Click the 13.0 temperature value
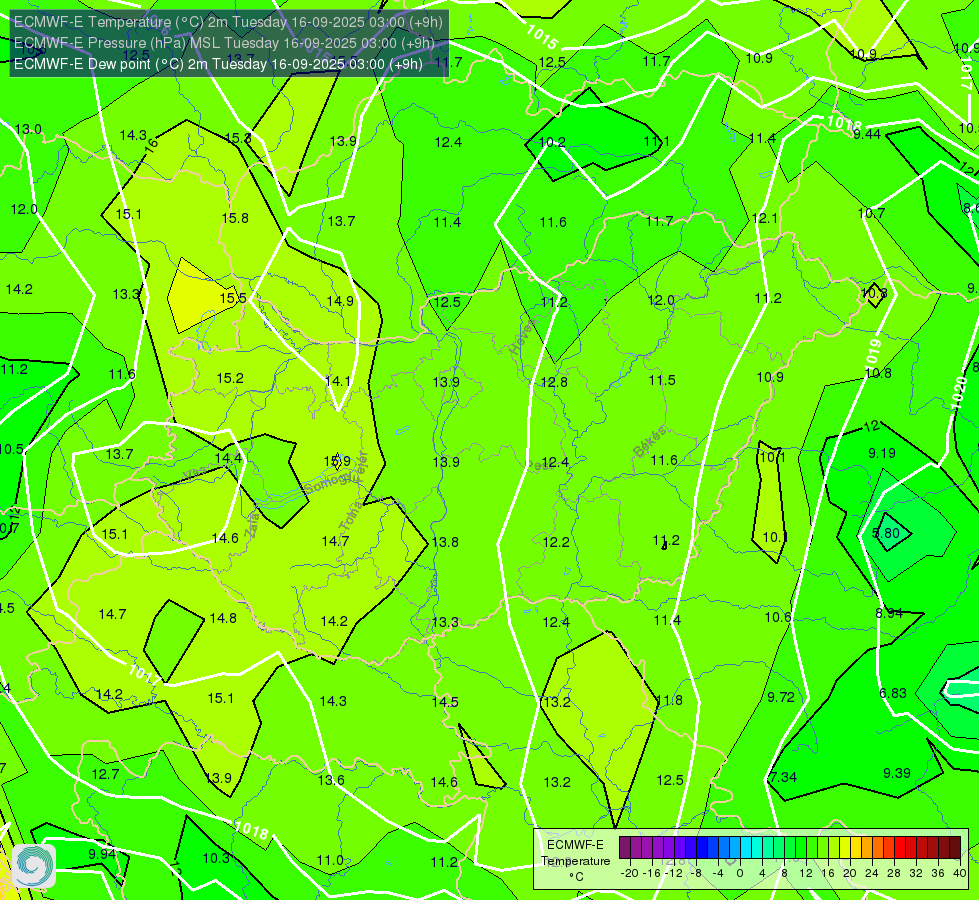 pyautogui.click(x=28, y=129)
